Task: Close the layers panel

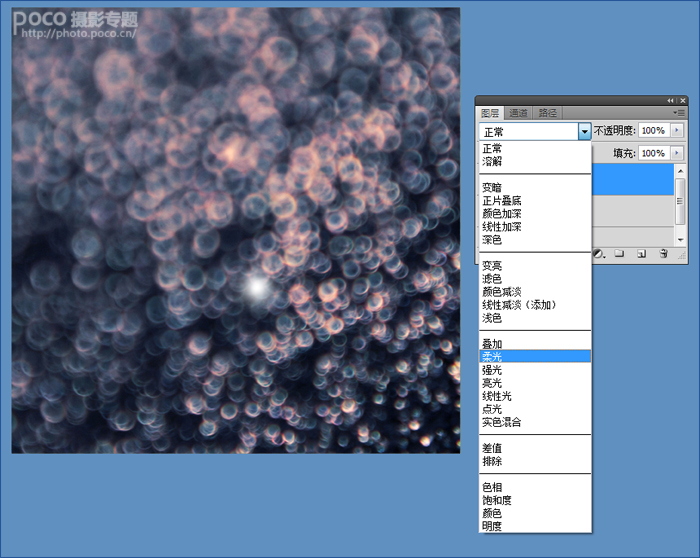Action: [683, 101]
